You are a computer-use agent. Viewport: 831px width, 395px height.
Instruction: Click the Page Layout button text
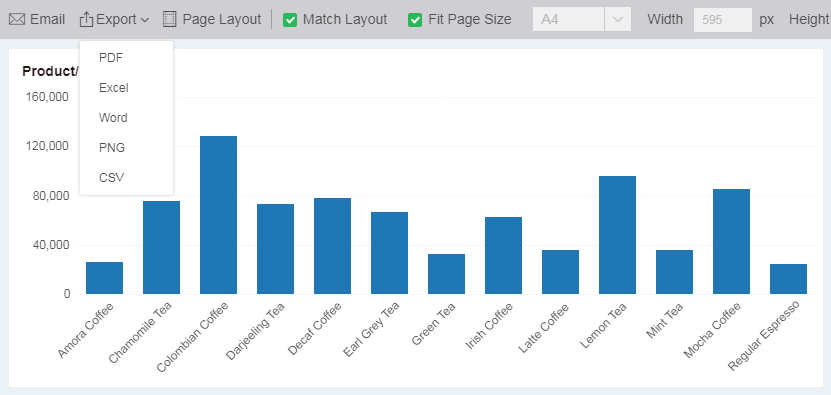222,20
